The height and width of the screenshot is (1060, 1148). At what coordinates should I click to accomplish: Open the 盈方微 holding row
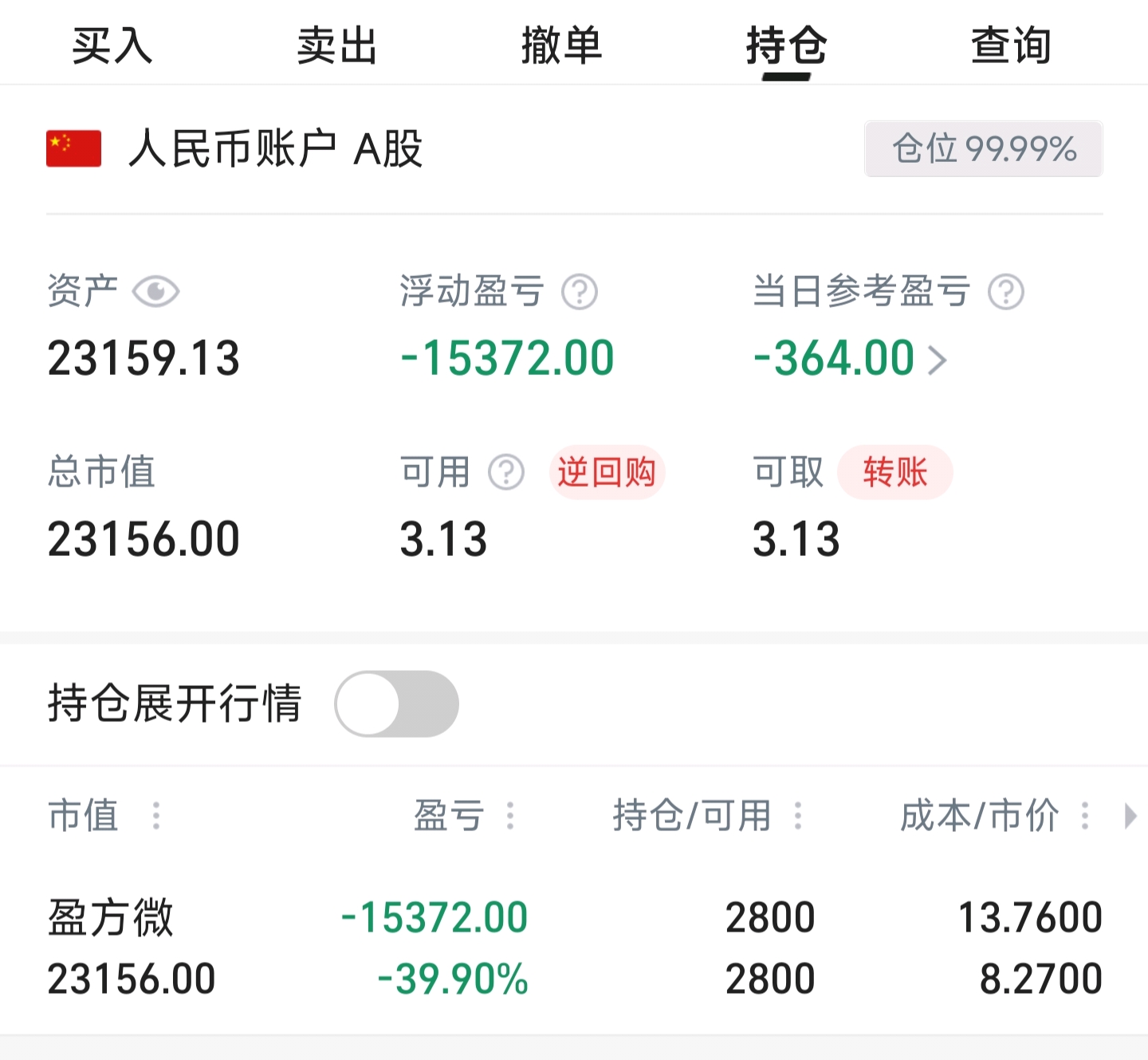574,948
